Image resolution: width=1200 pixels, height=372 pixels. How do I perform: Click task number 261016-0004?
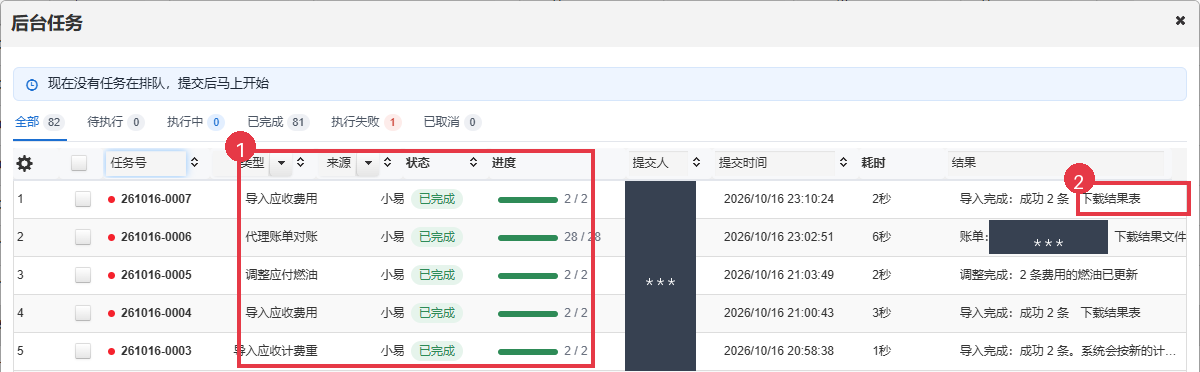point(156,313)
